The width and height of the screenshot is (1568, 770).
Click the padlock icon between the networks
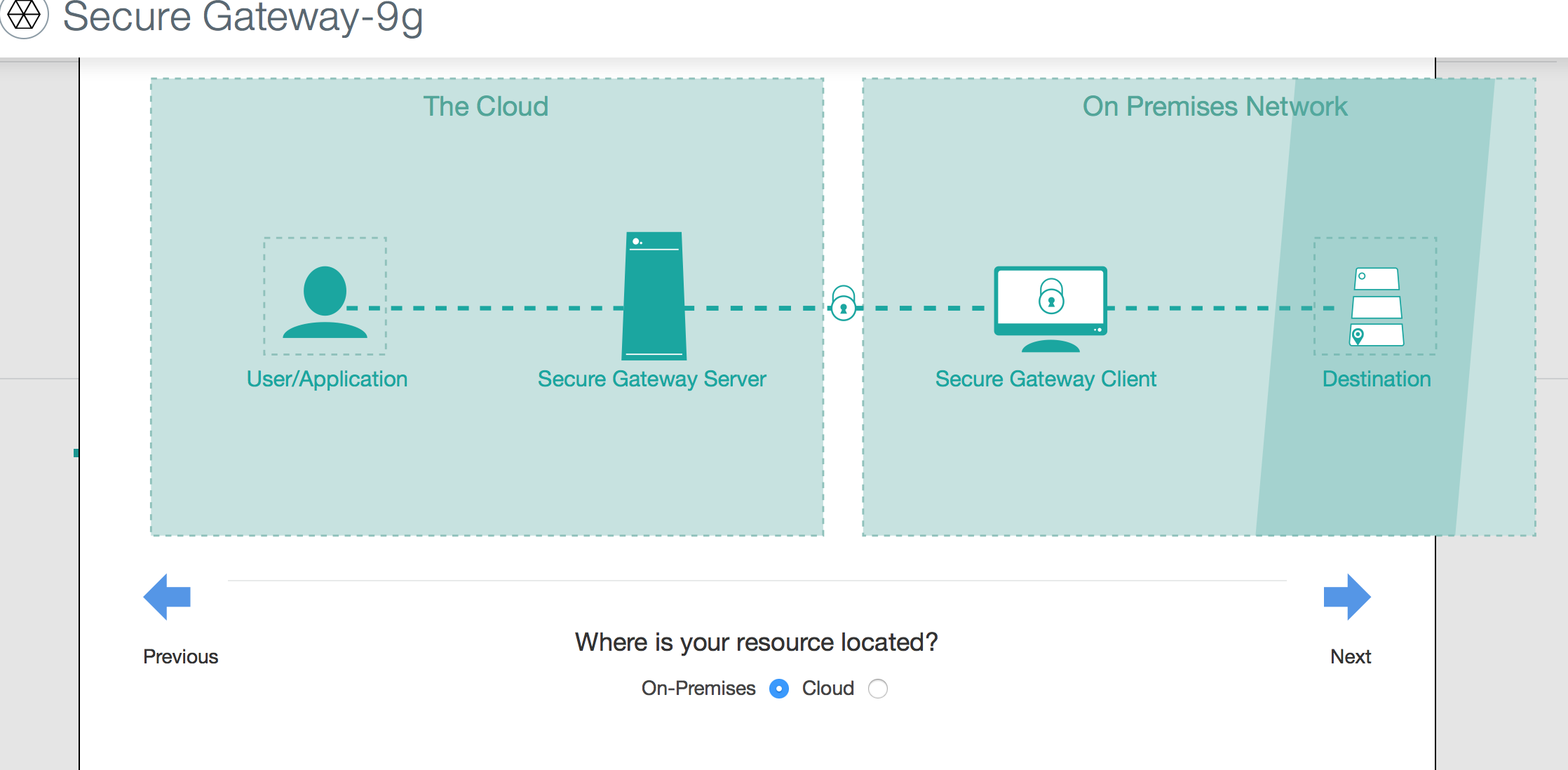(843, 304)
